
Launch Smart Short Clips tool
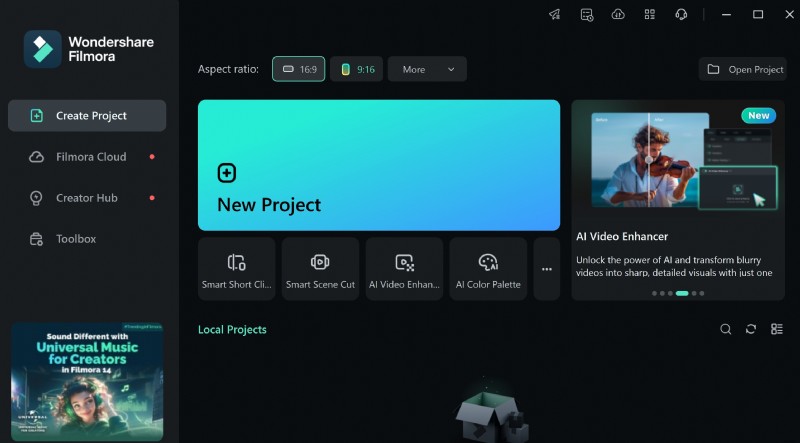(237, 269)
